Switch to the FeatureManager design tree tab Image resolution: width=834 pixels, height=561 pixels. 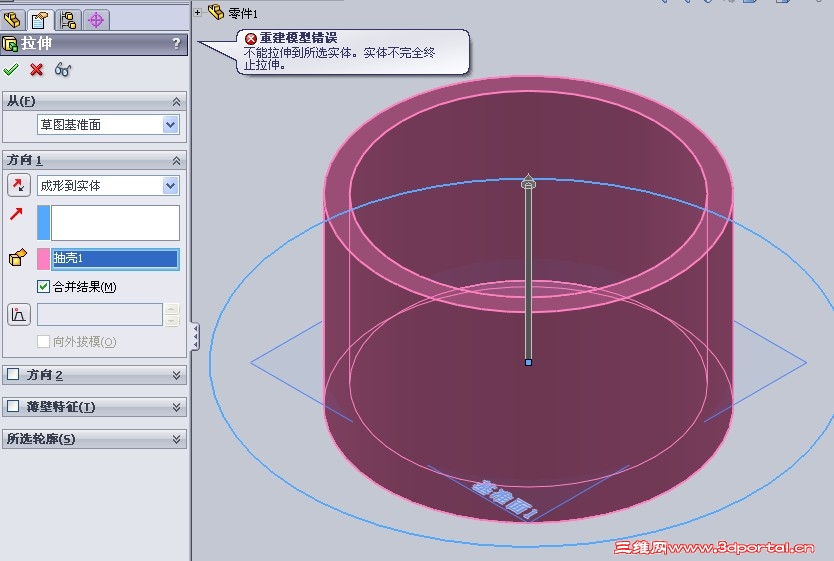[x=12, y=20]
